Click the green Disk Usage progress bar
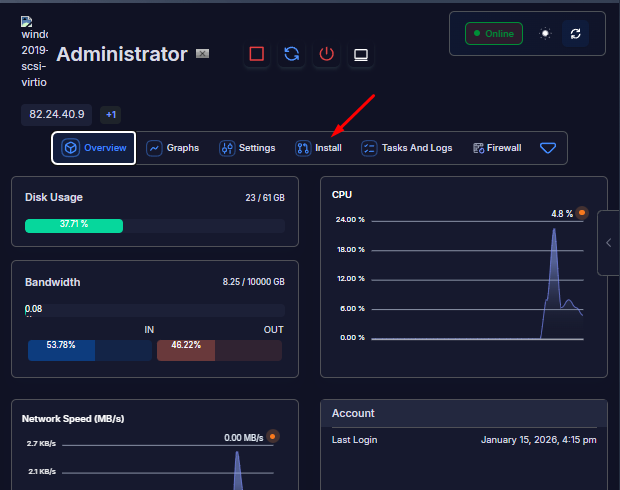Screen dimensions: 620x490 [x=74, y=225]
